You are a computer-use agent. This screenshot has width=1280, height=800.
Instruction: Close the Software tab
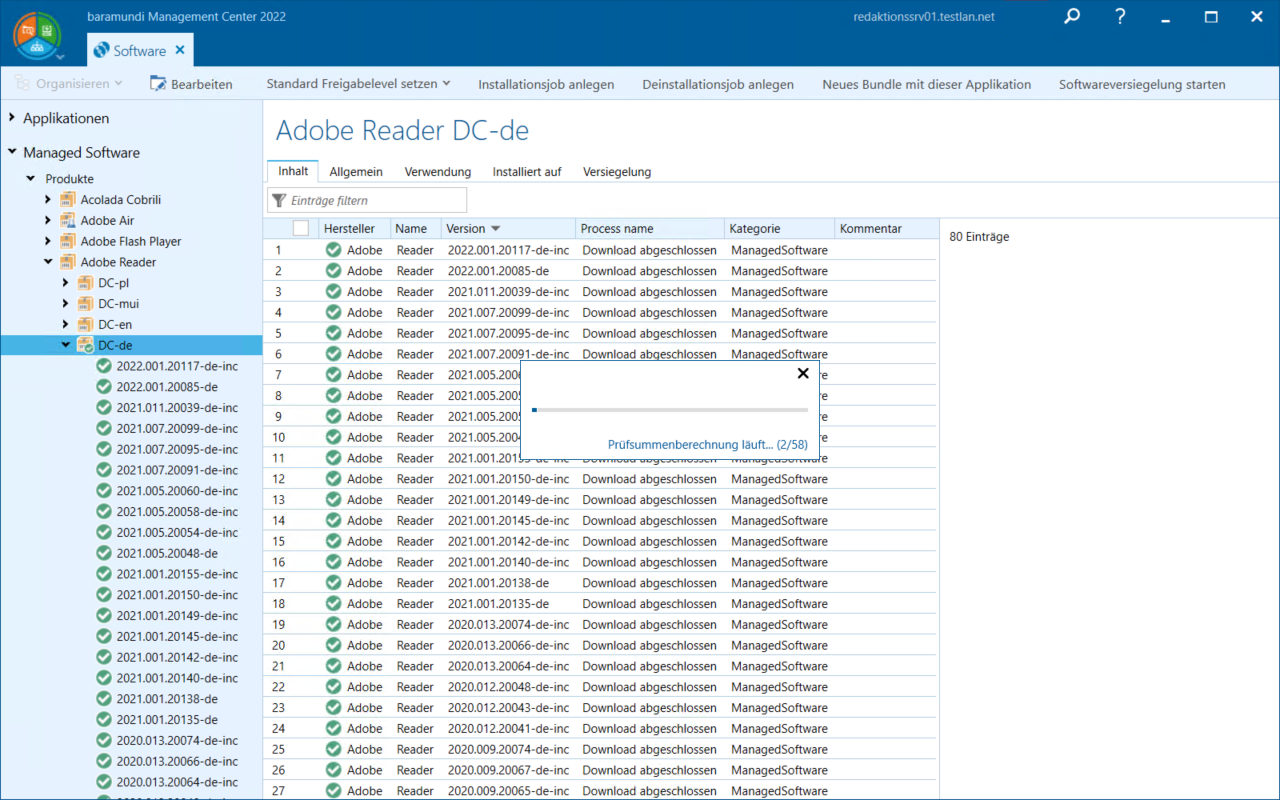[180, 50]
